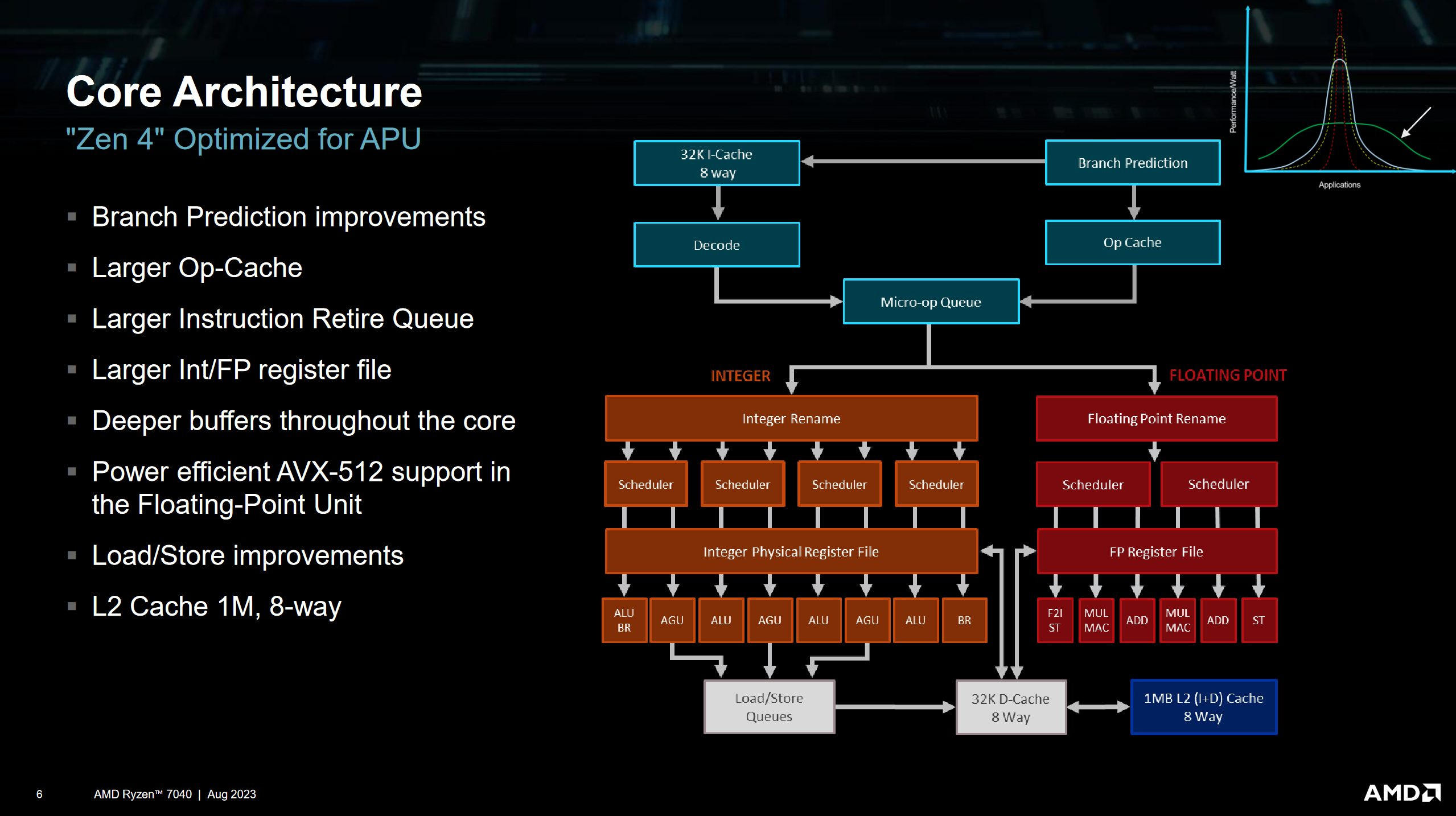Select the Deeper buffers throughout the core bullet
The width and height of the screenshot is (1456, 816).
click(303, 421)
